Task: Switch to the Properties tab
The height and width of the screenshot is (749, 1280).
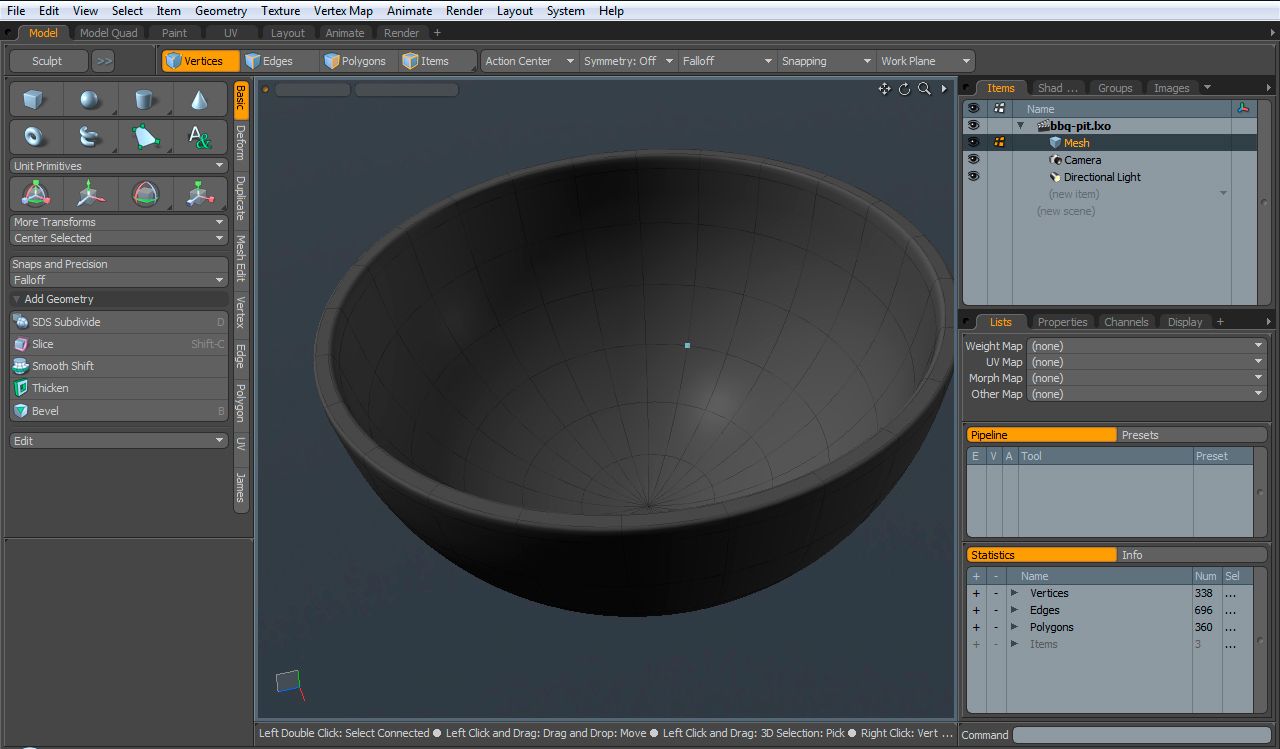Action: pyautogui.click(x=1062, y=321)
